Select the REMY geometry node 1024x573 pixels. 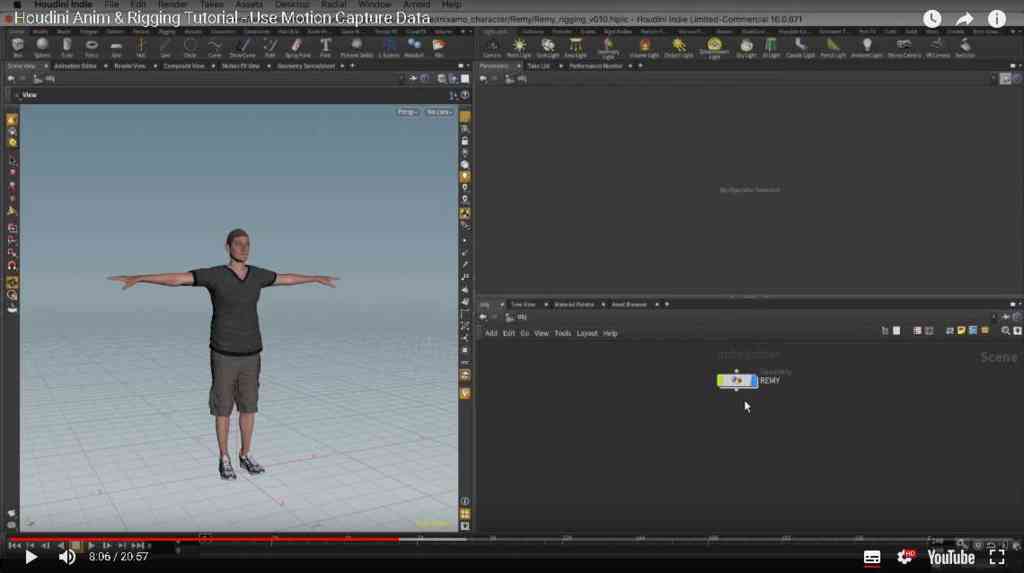pyautogui.click(x=737, y=380)
